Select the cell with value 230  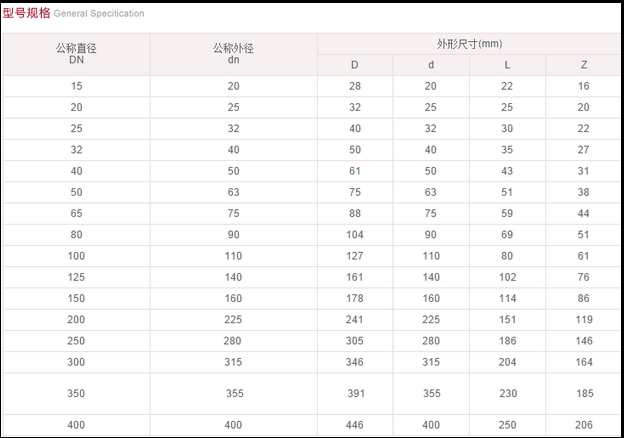click(x=507, y=394)
